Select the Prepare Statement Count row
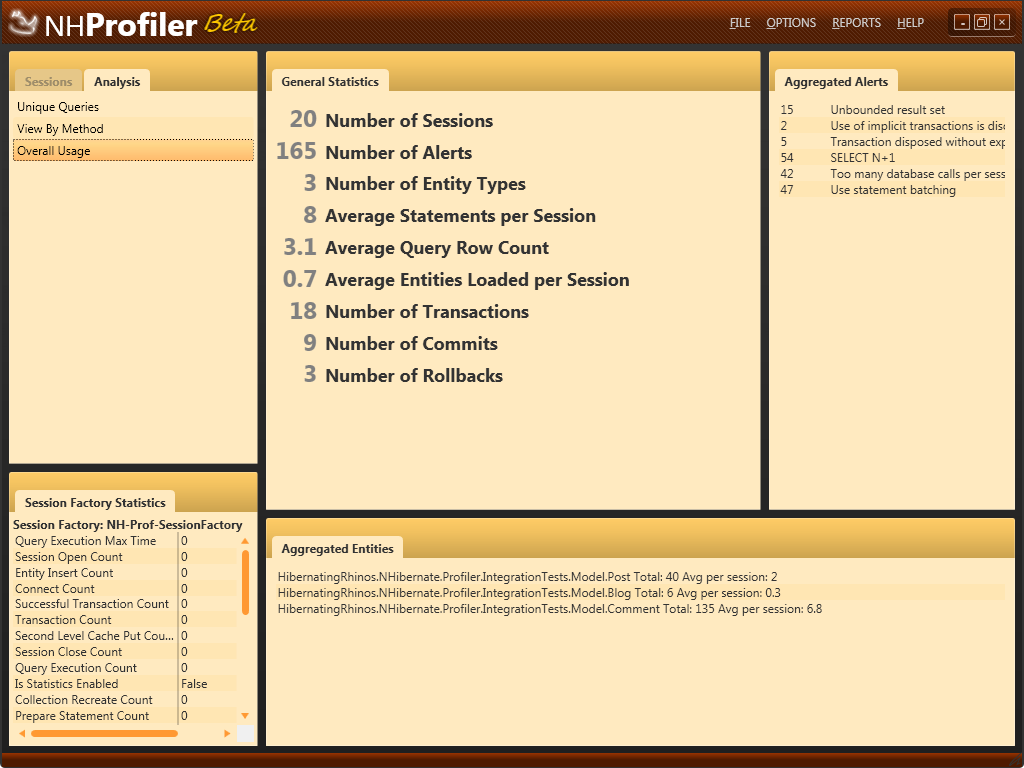 125,716
